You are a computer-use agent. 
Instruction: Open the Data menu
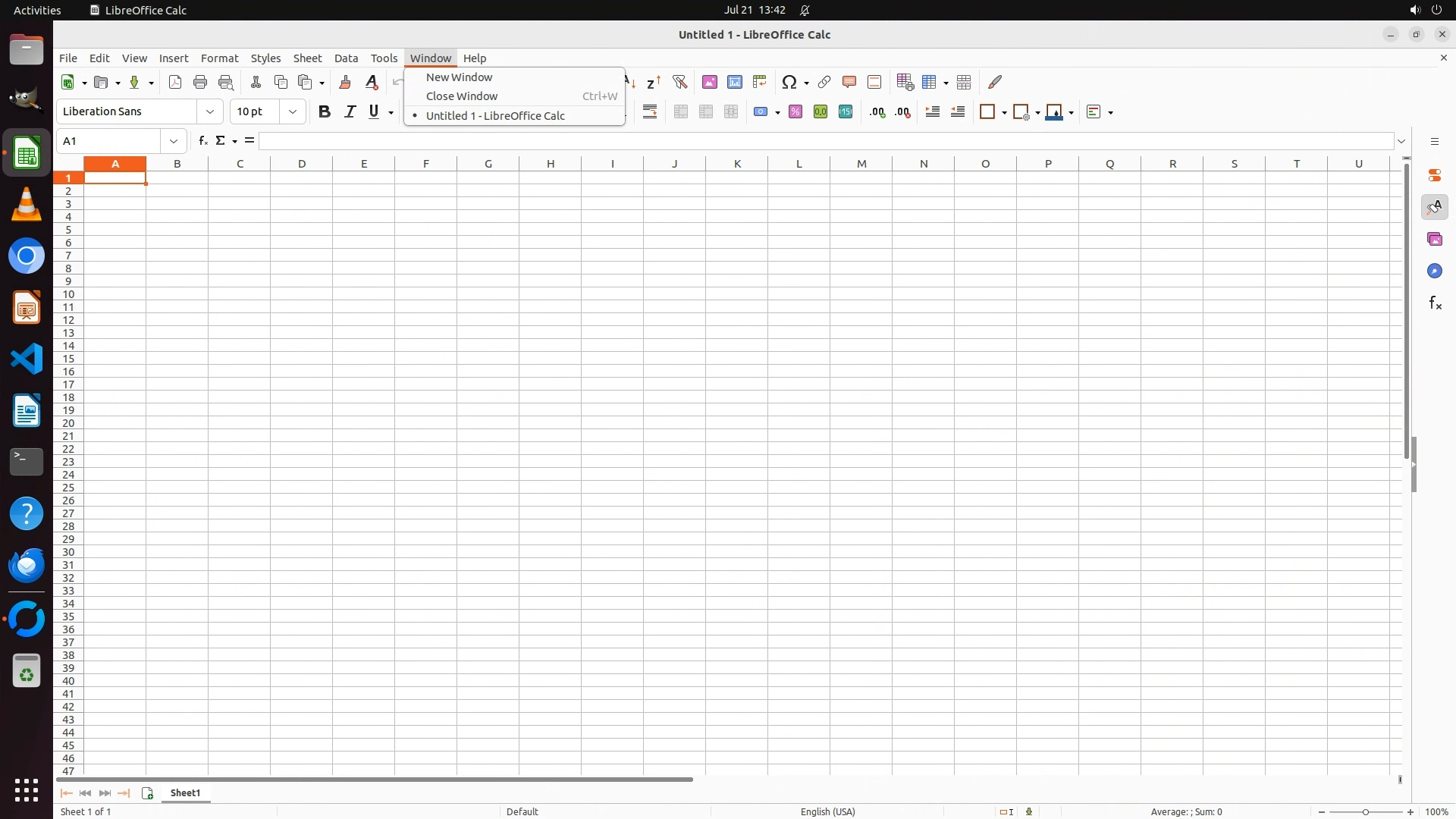(x=346, y=58)
